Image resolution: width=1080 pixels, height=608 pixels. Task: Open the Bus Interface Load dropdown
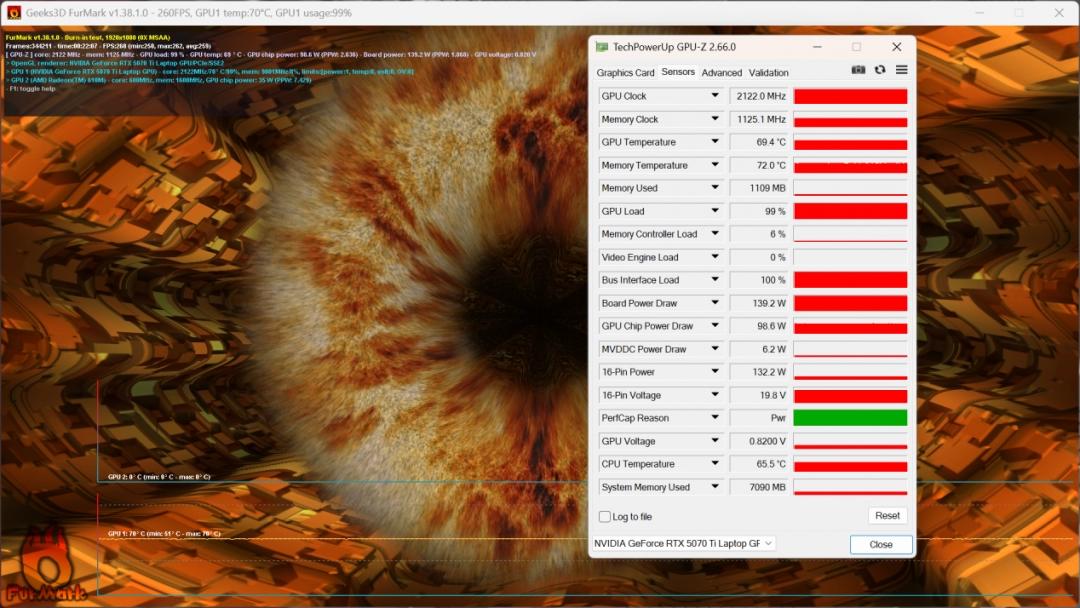[715, 280]
